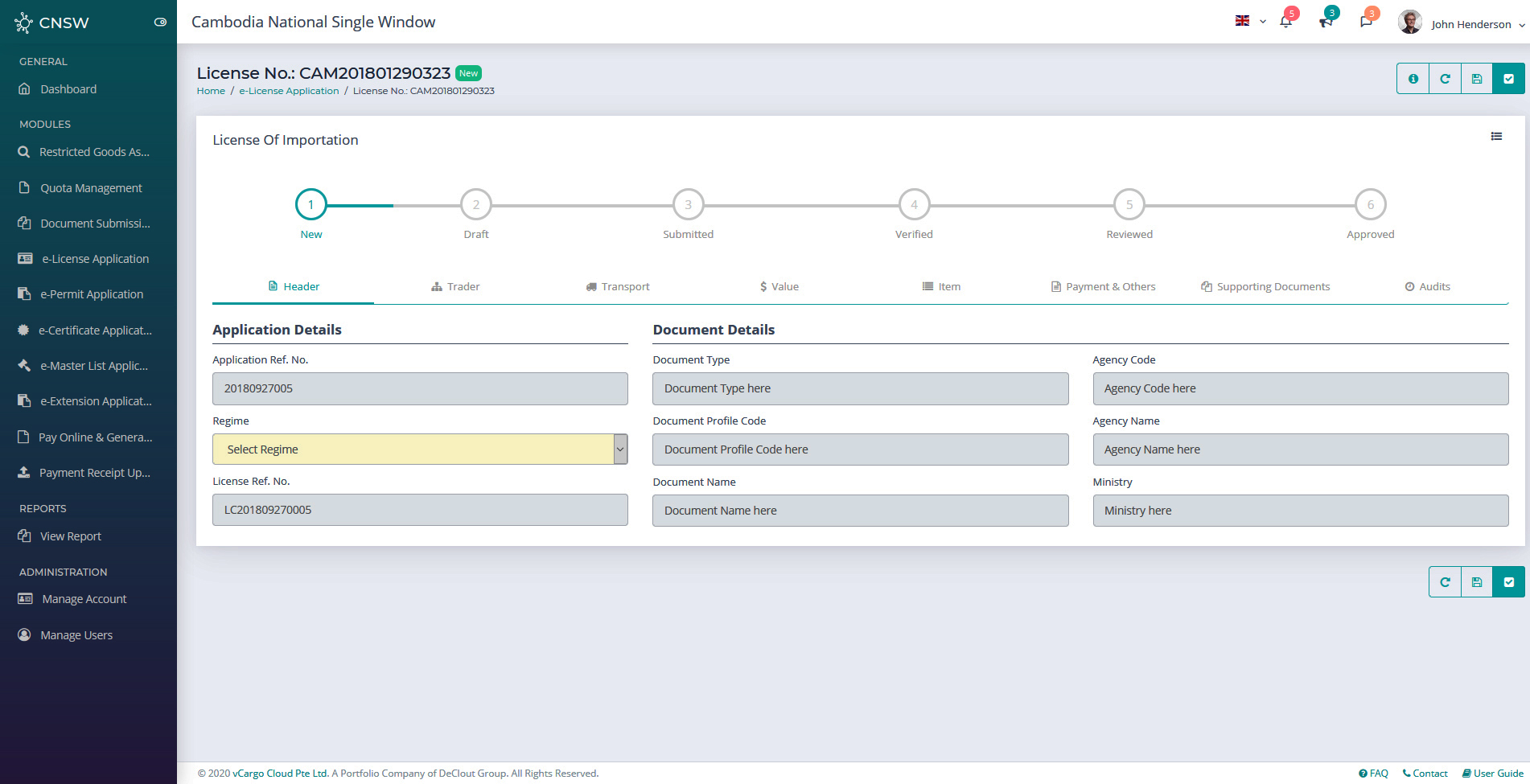Open the announcements megaphone icon
Screen dimensions: 1530x784
click(1326, 22)
